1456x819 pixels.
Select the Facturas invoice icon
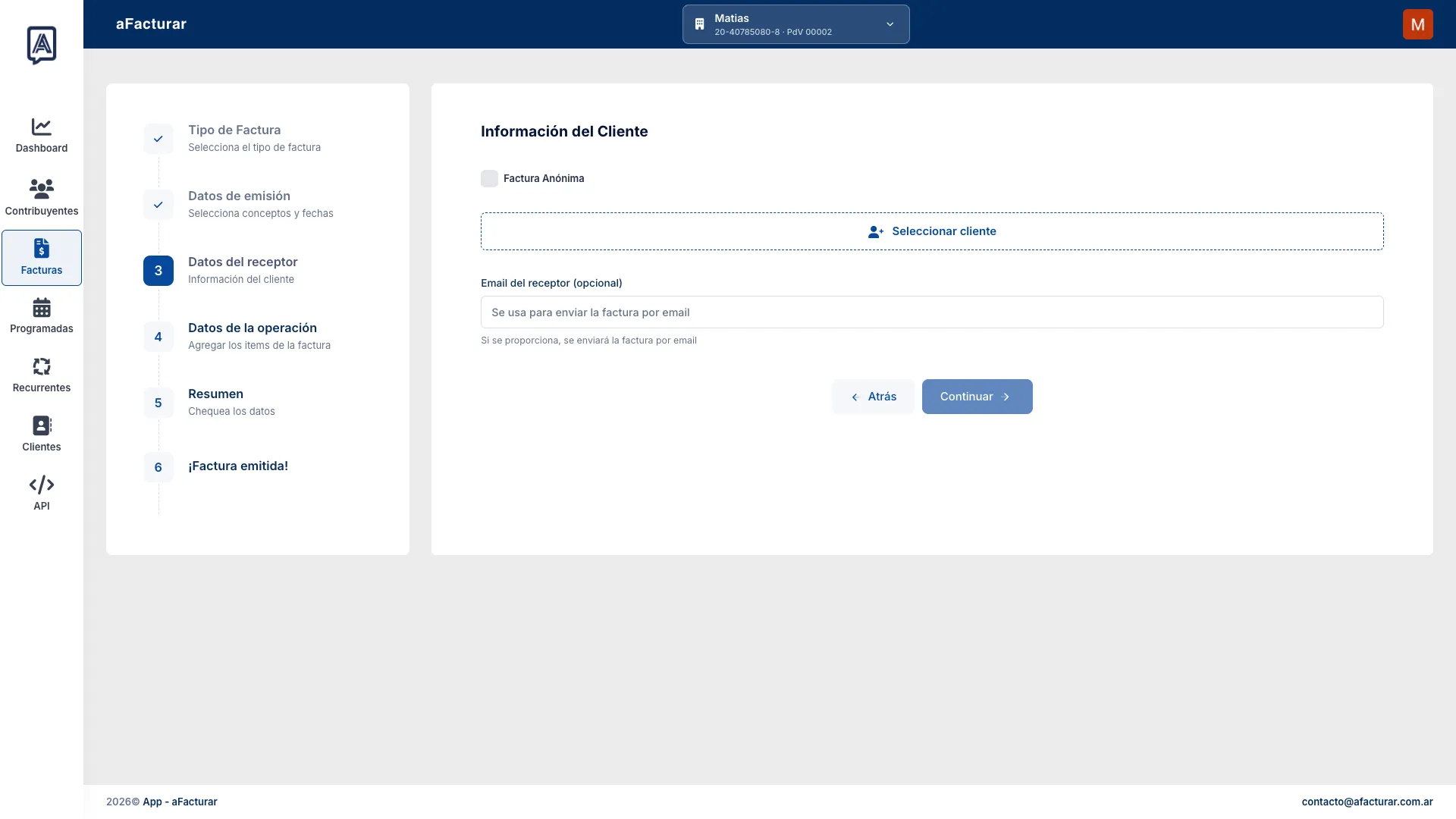click(x=42, y=248)
